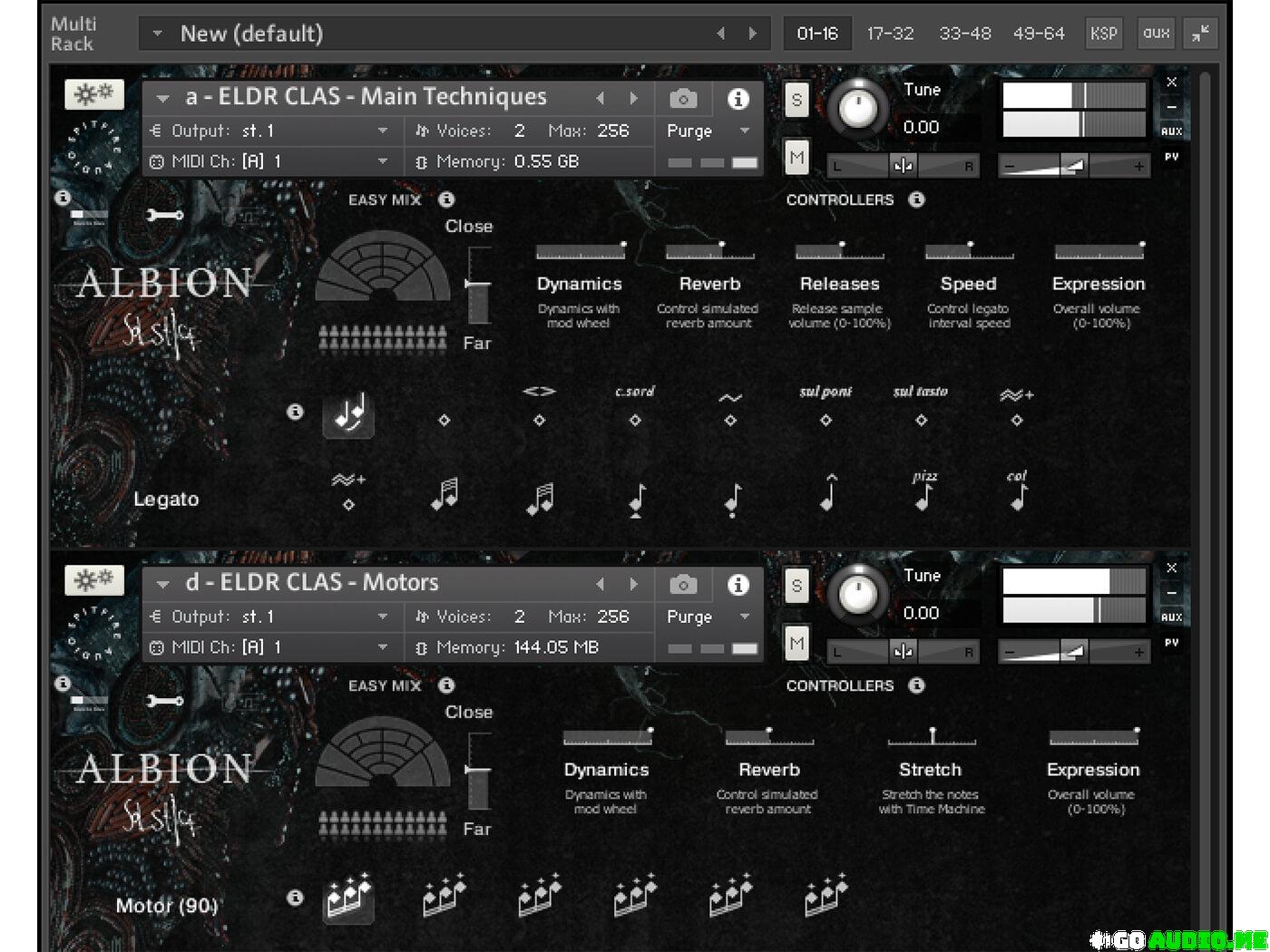Adjust Dynamics slider in Main Techniques
This screenshot has width=1270, height=952.
click(580, 251)
